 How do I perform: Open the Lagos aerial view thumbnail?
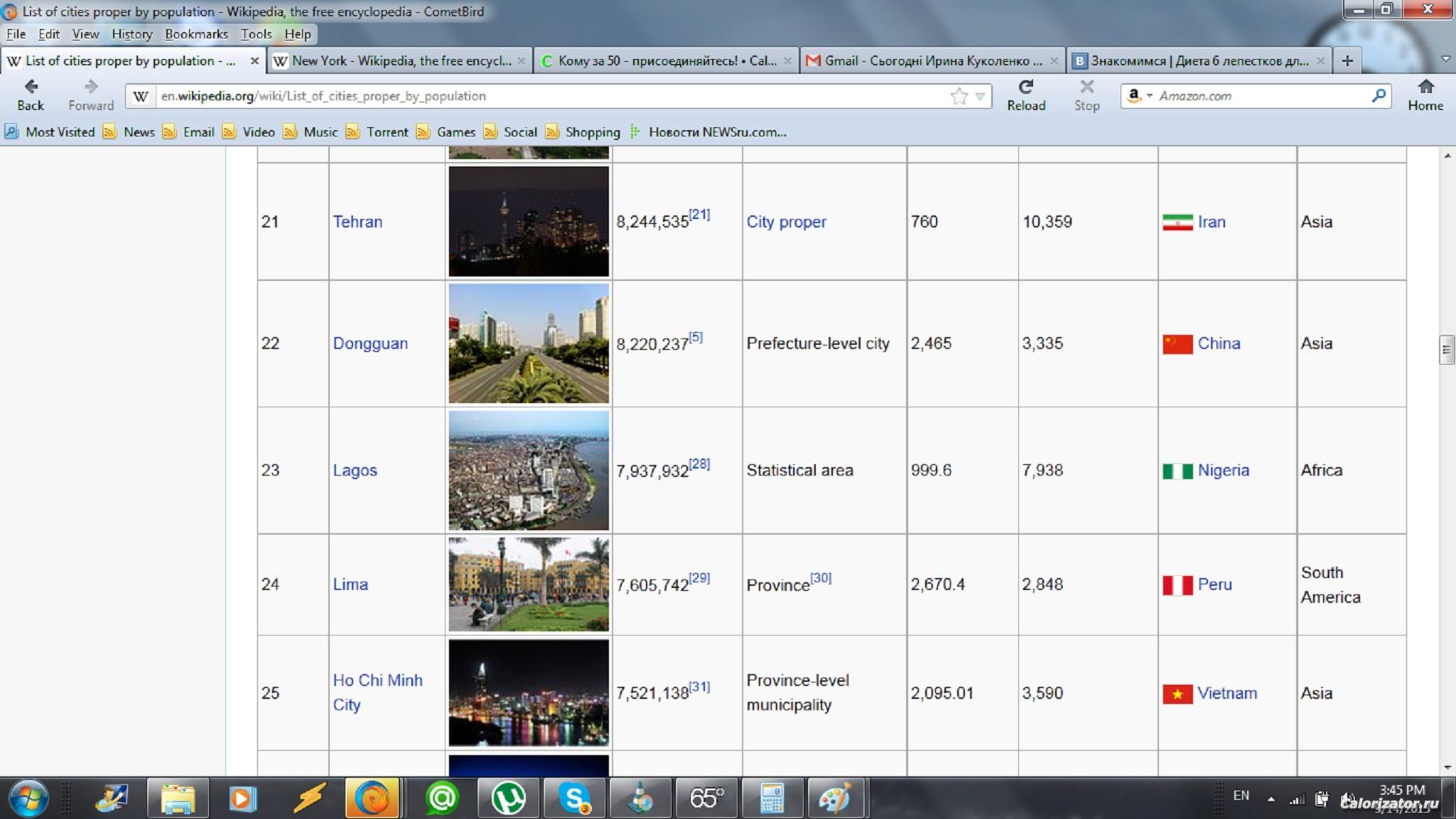click(x=529, y=470)
